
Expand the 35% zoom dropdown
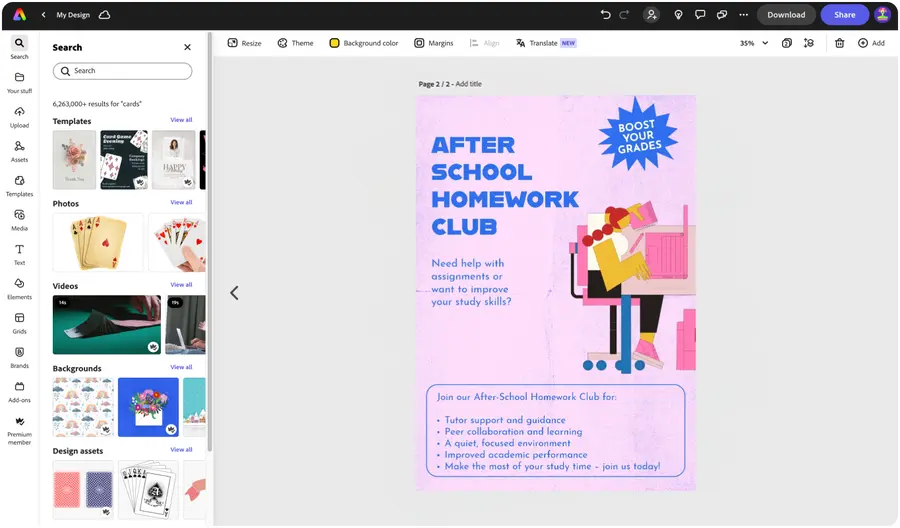tap(754, 43)
